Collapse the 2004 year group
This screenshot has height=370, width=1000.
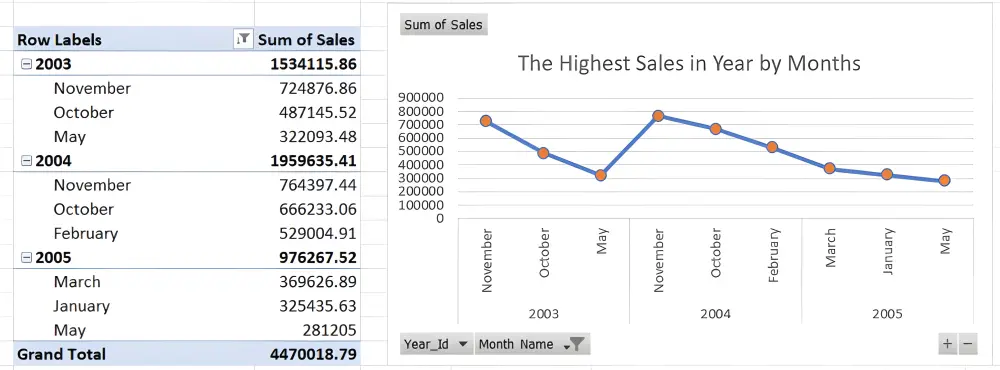(26, 161)
